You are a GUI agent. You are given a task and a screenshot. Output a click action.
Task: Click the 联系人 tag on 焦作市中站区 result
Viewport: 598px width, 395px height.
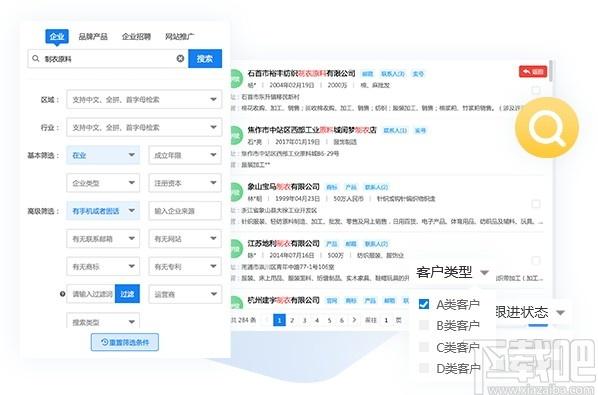pos(395,130)
